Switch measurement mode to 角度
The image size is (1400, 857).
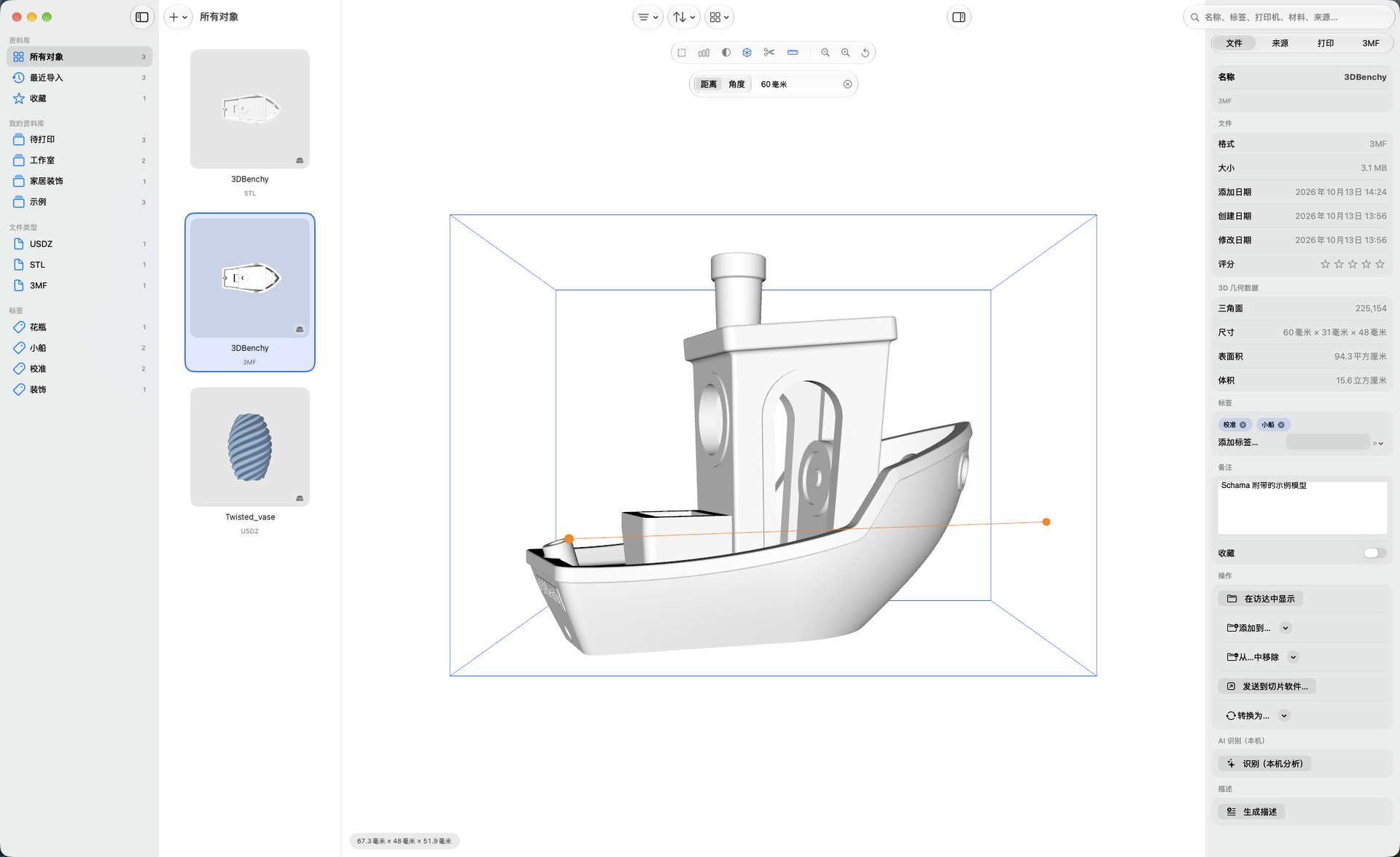(x=736, y=85)
